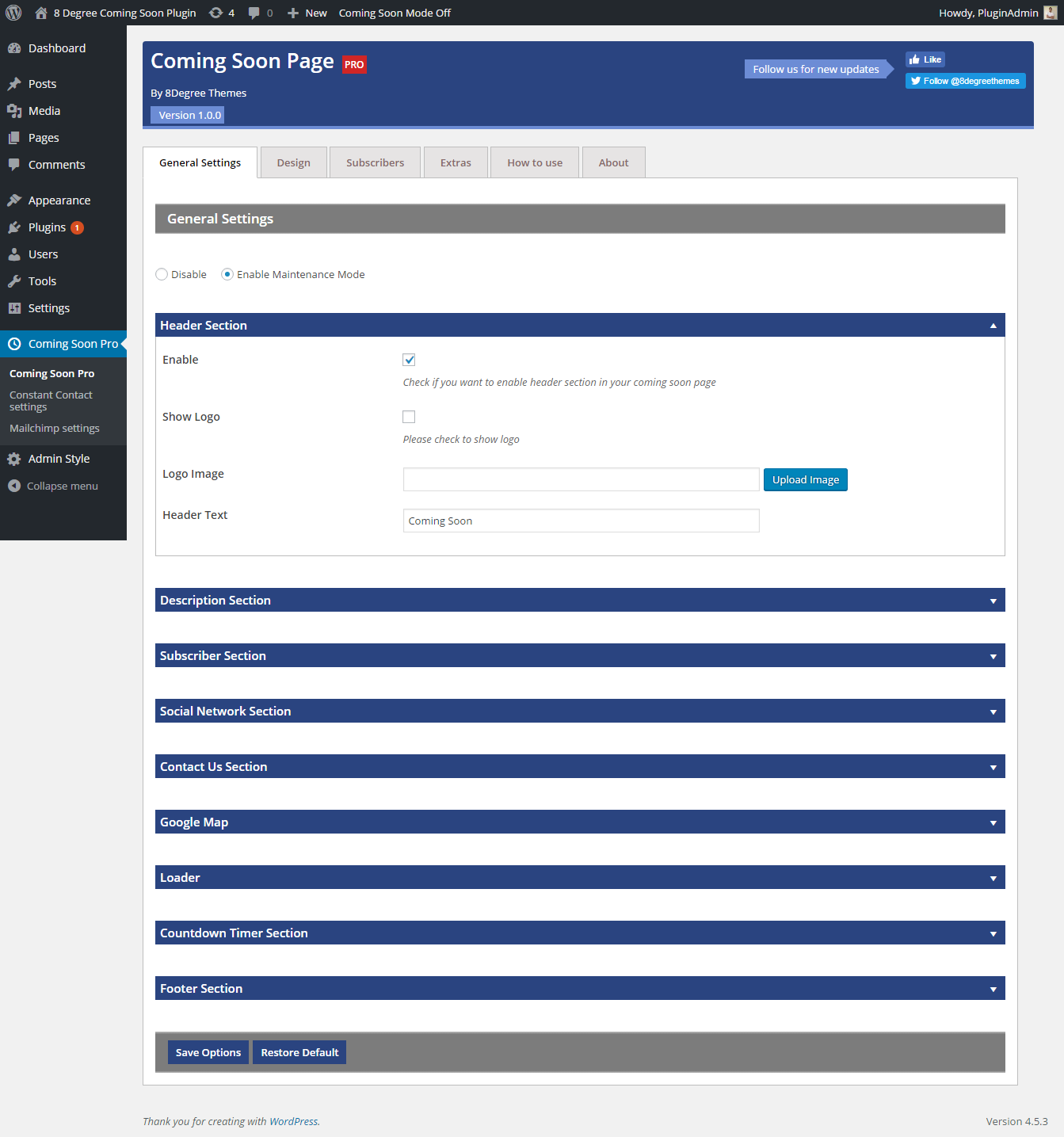The width and height of the screenshot is (1064, 1137).
Task: Click the Plugins plug icon
Action: click(x=14, y=227)
